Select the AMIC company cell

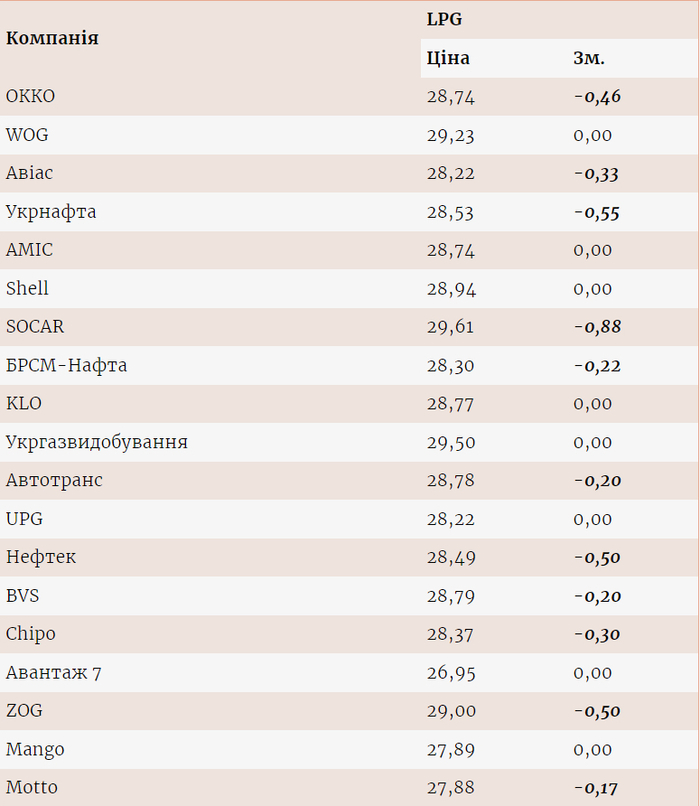coord(30,250)
